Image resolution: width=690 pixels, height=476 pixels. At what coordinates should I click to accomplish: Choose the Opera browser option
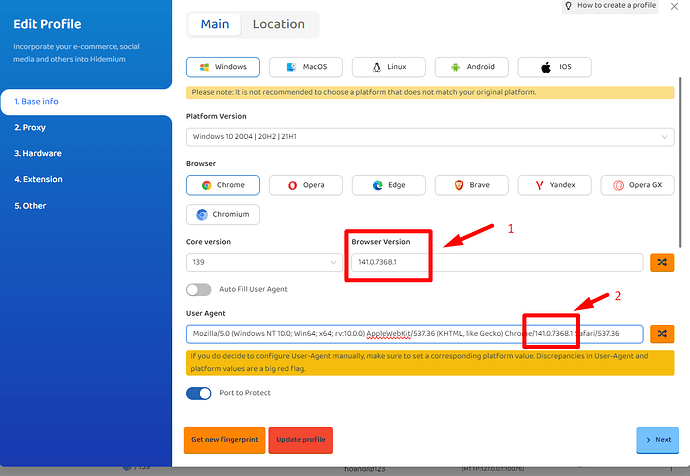pos(306,185)
